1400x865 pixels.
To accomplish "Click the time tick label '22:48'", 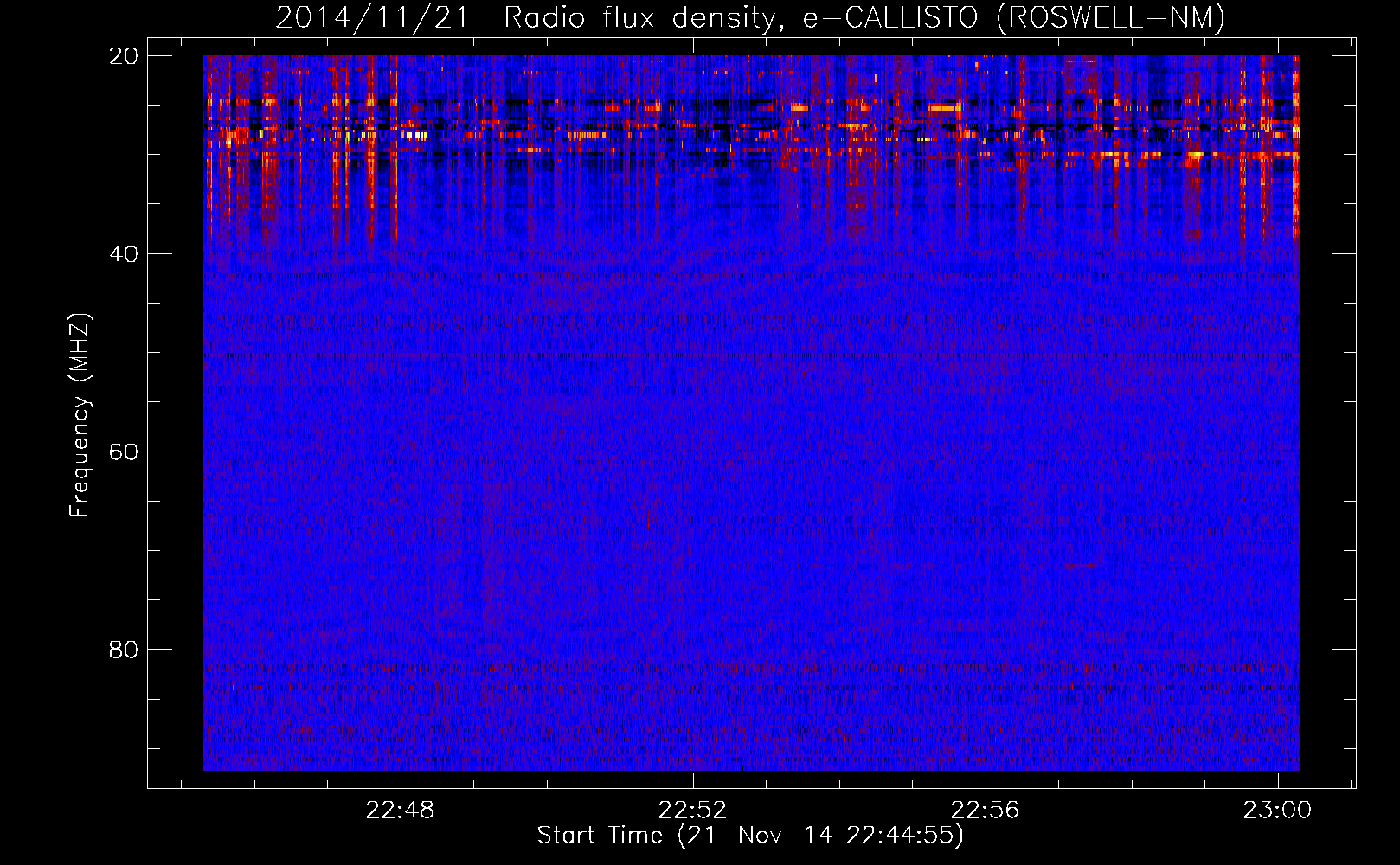I will [400, 811].
